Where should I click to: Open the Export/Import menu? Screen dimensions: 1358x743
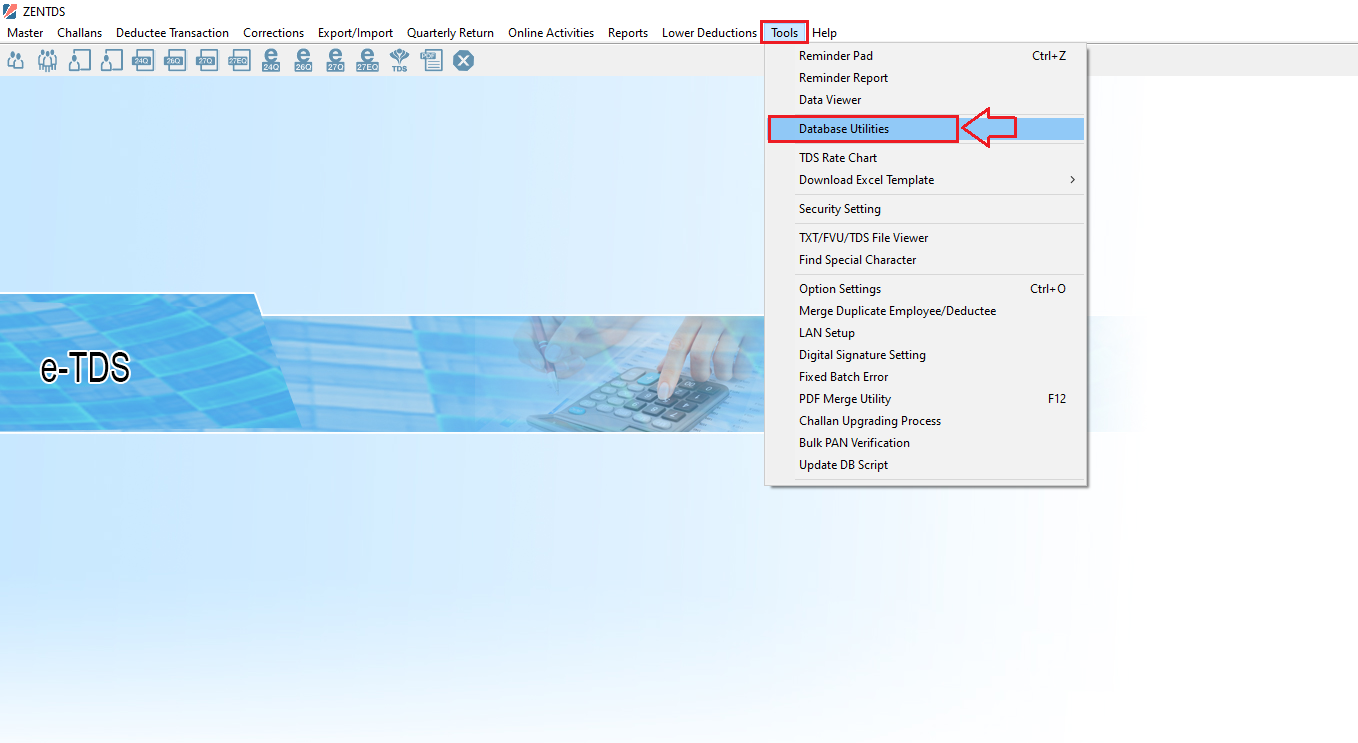pos(355,33)
